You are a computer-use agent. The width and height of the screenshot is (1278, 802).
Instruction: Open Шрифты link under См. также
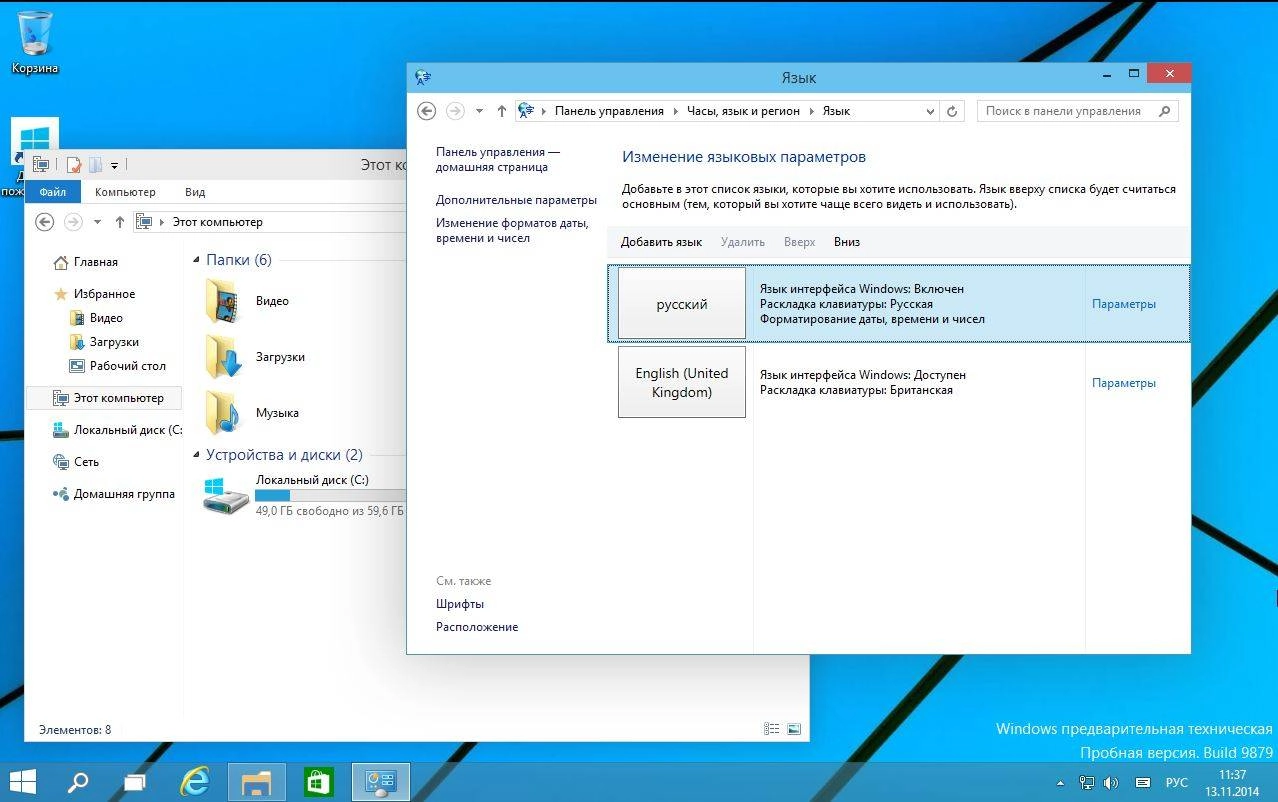click(x=460, y=604)
